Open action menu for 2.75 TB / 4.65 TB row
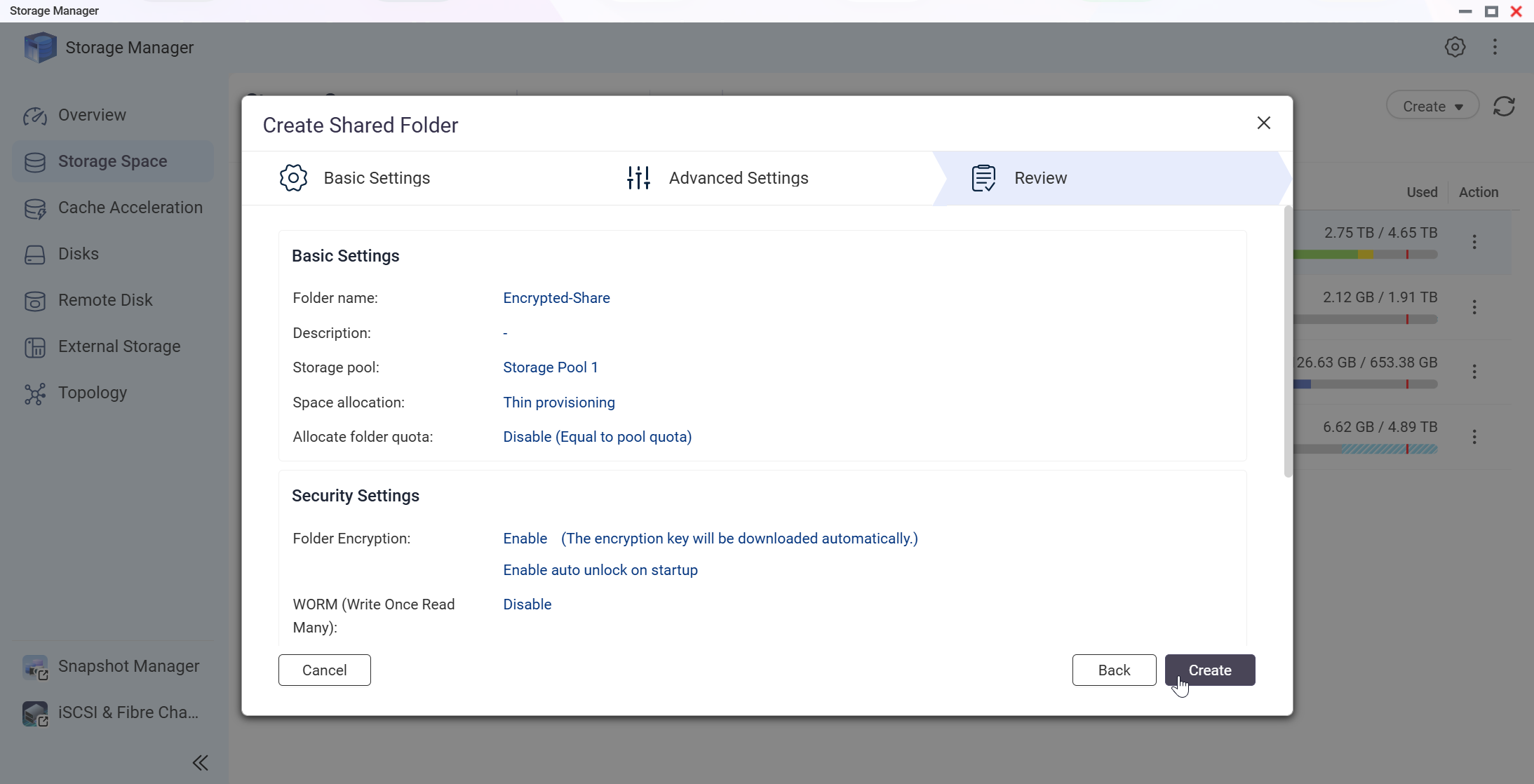Screen dimensions: 1534x784 point(1474,242)
